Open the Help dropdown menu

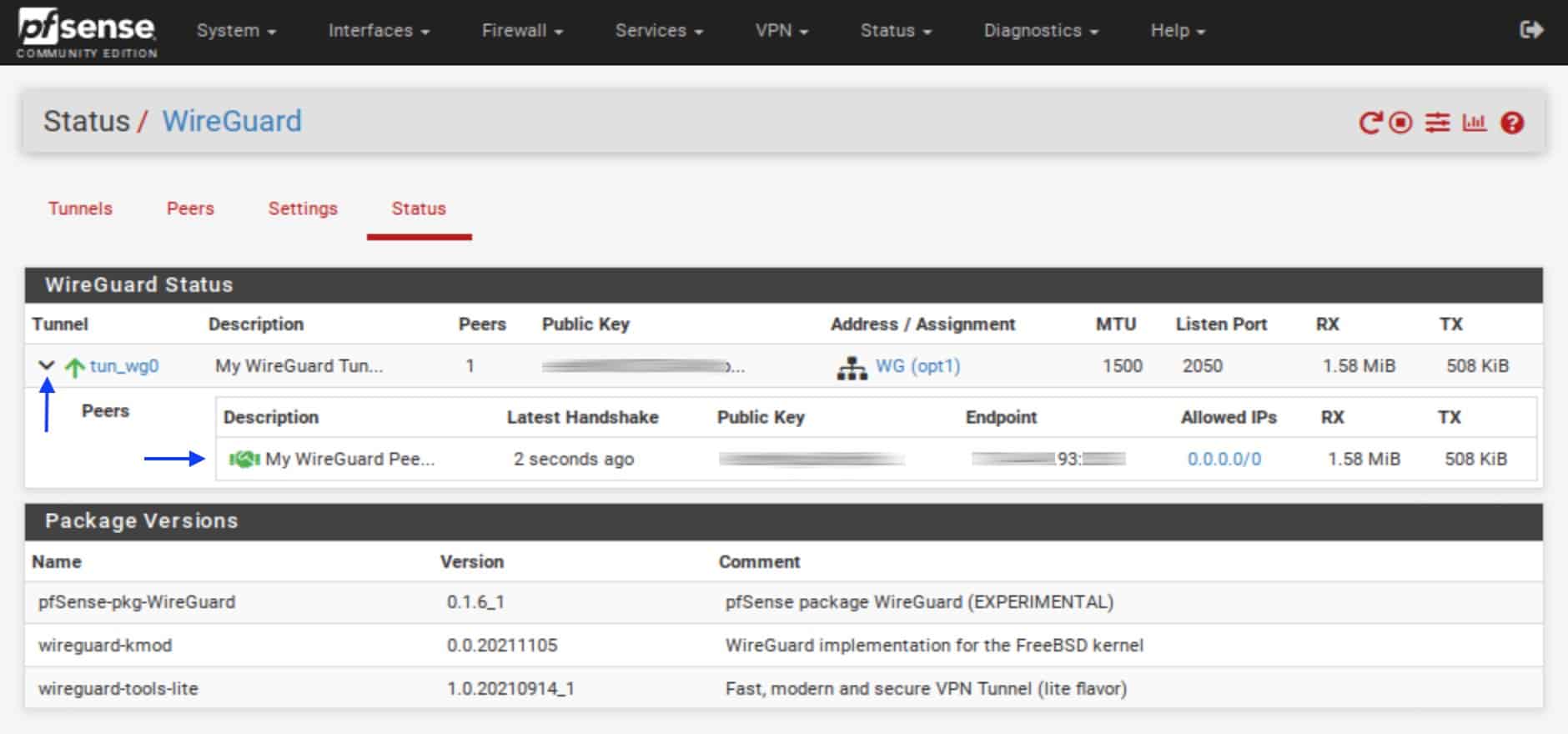pos(1178,31)
